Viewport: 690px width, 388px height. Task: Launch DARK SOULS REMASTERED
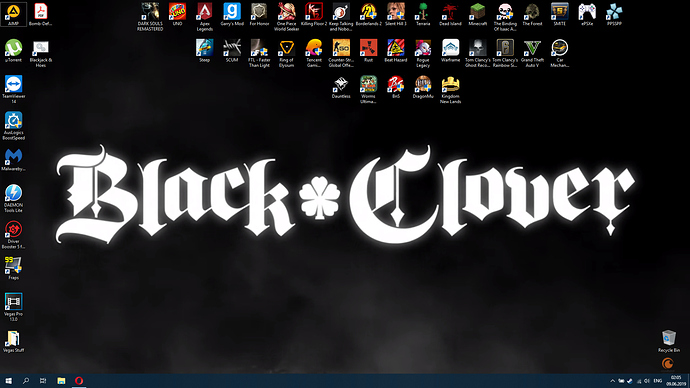[x=150, y=17]
